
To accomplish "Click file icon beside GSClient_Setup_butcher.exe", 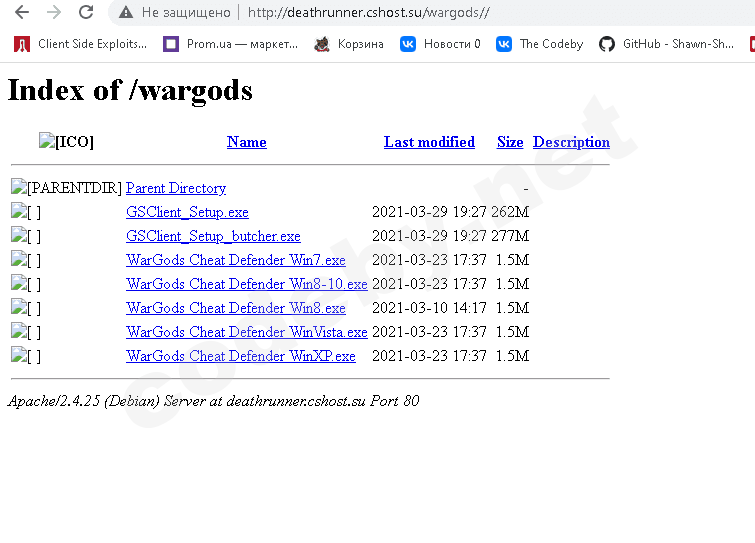I will pos(26,235).
